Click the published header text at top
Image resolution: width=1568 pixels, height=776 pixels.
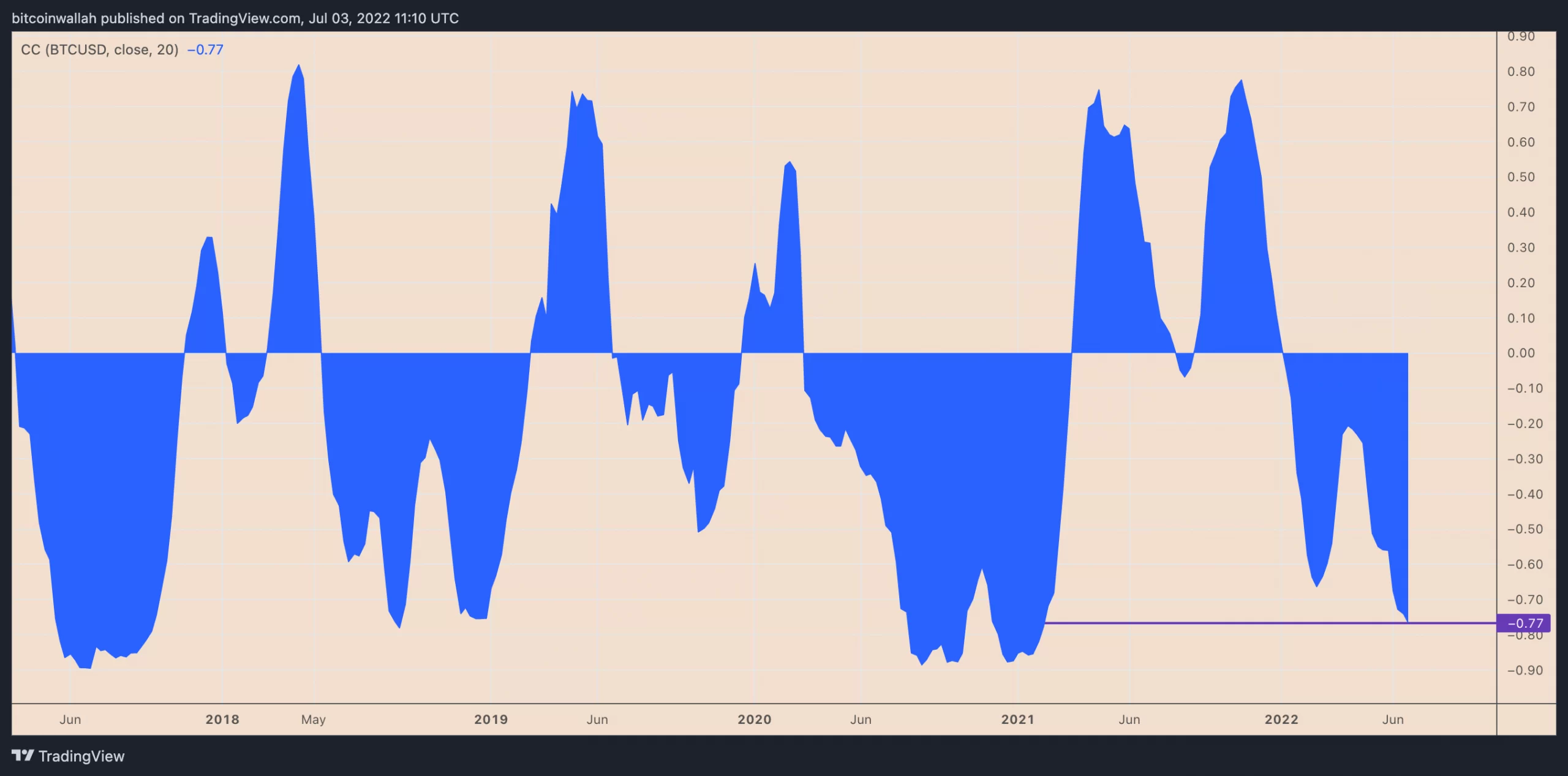[x=235, y=18]
